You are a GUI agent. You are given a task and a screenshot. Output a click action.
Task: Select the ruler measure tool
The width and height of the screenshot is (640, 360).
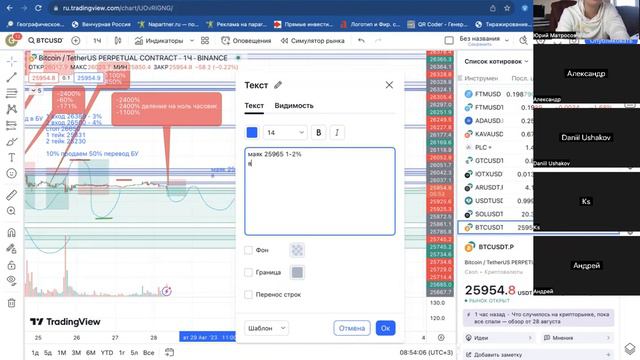click(11, 195)
